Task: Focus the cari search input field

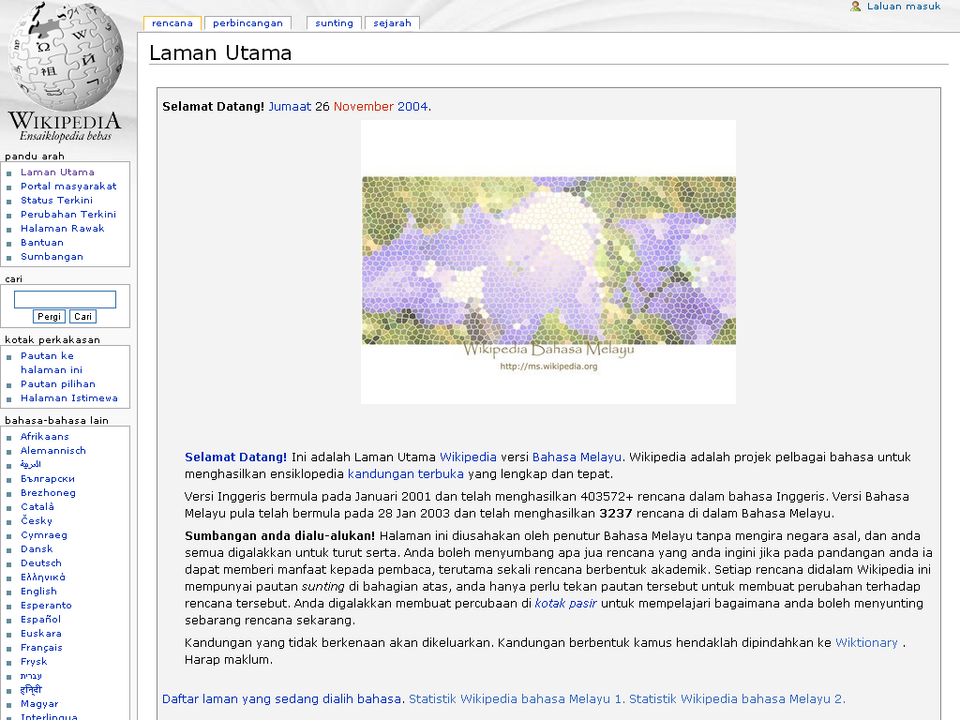Action: tap(65, 299)
